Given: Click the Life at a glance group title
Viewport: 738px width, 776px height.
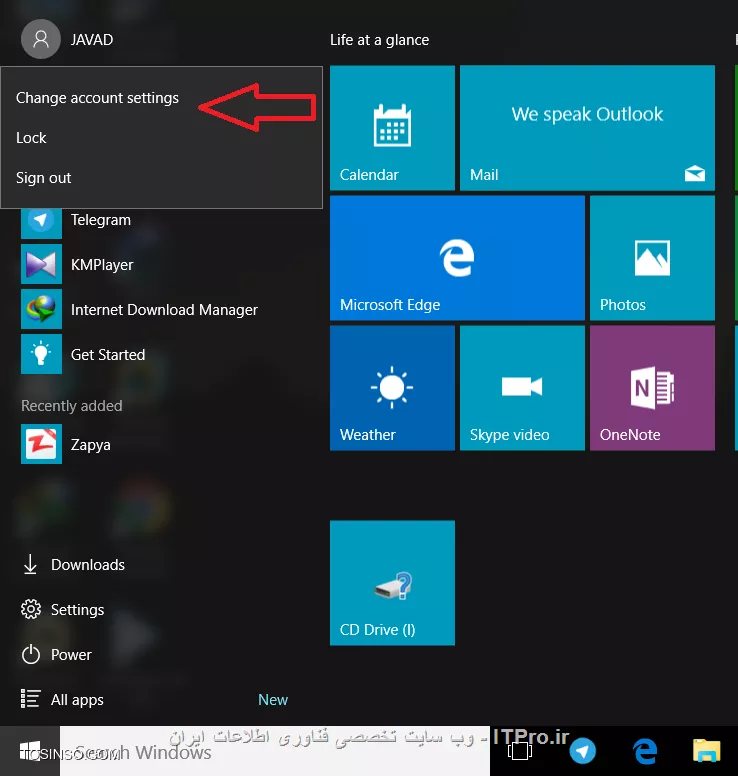Looking at the screenshot, I should [380, 40].
